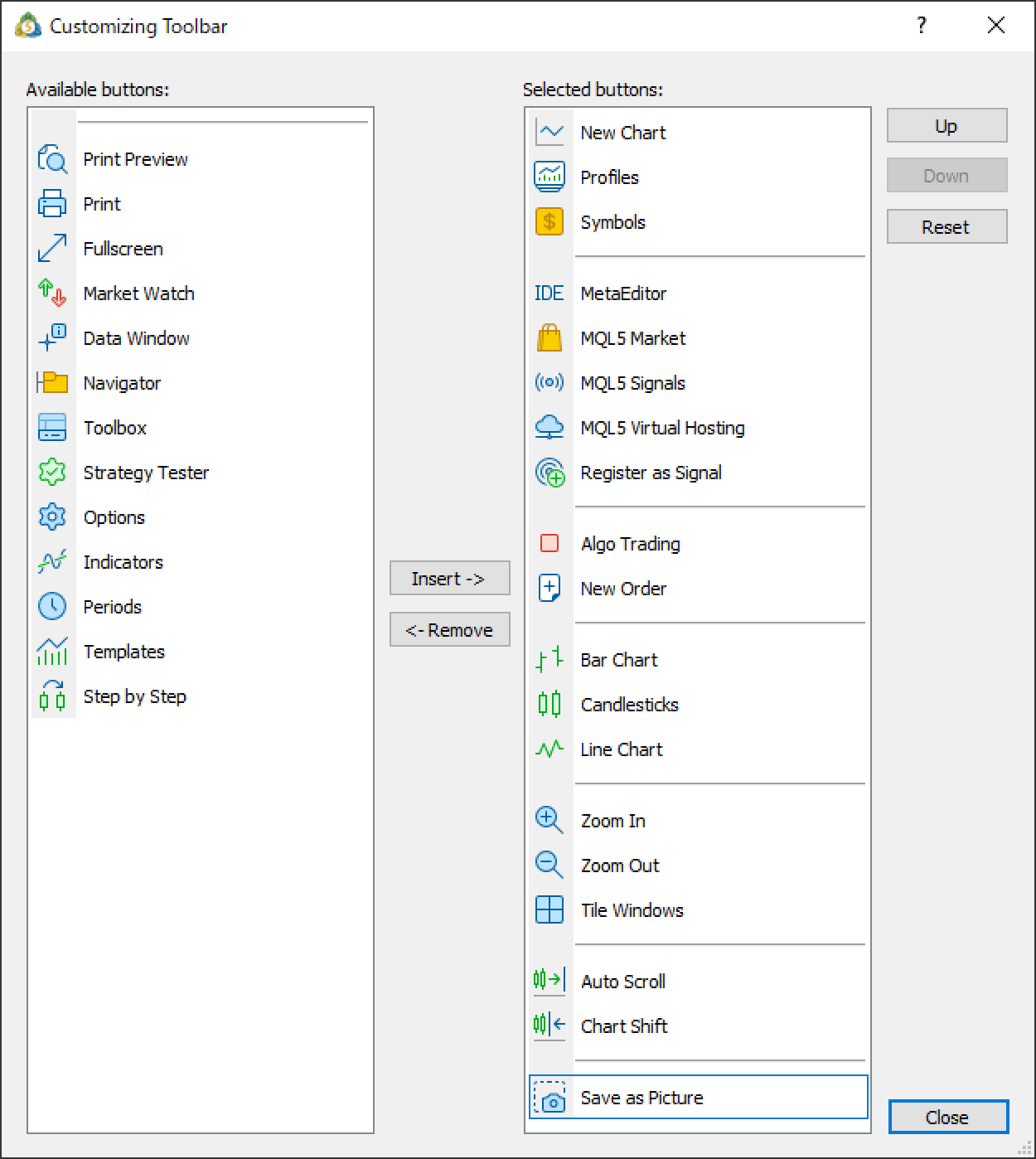Screen dimensions: 1036x1159
Task: Select the "Tile Windows" label
Action: (x=632, y=910)
